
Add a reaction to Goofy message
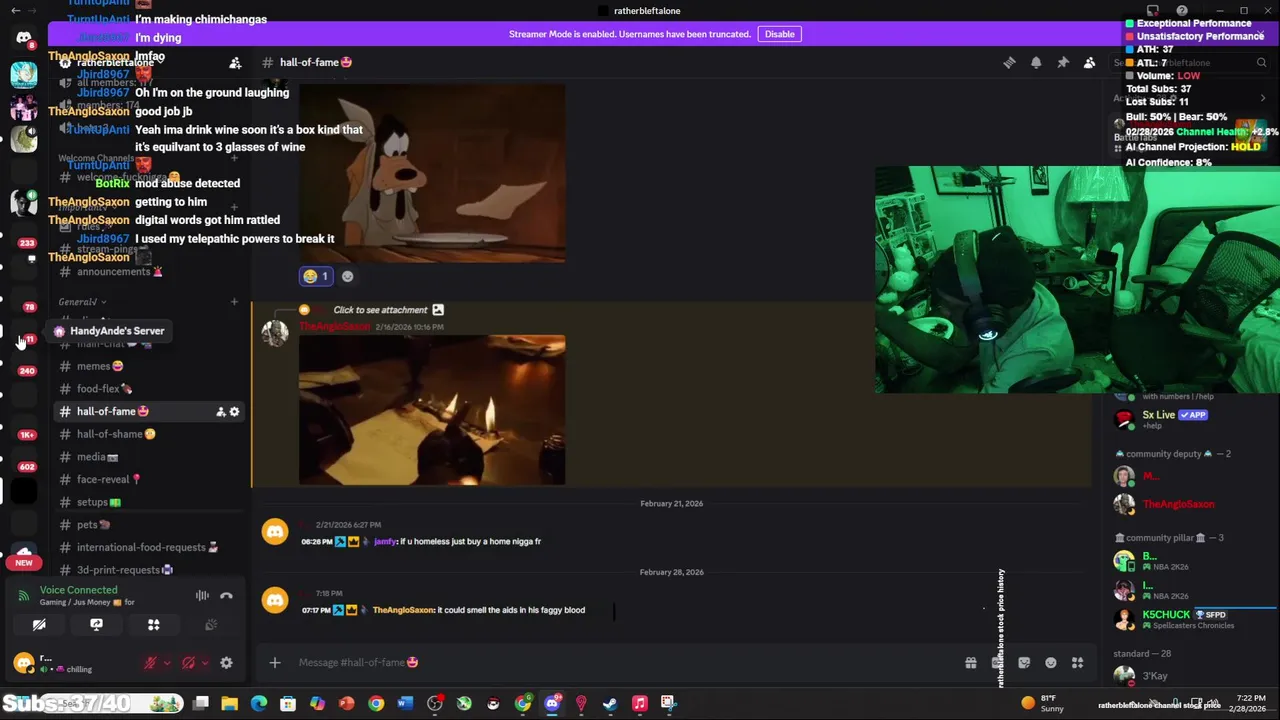[x=347, y=276]
